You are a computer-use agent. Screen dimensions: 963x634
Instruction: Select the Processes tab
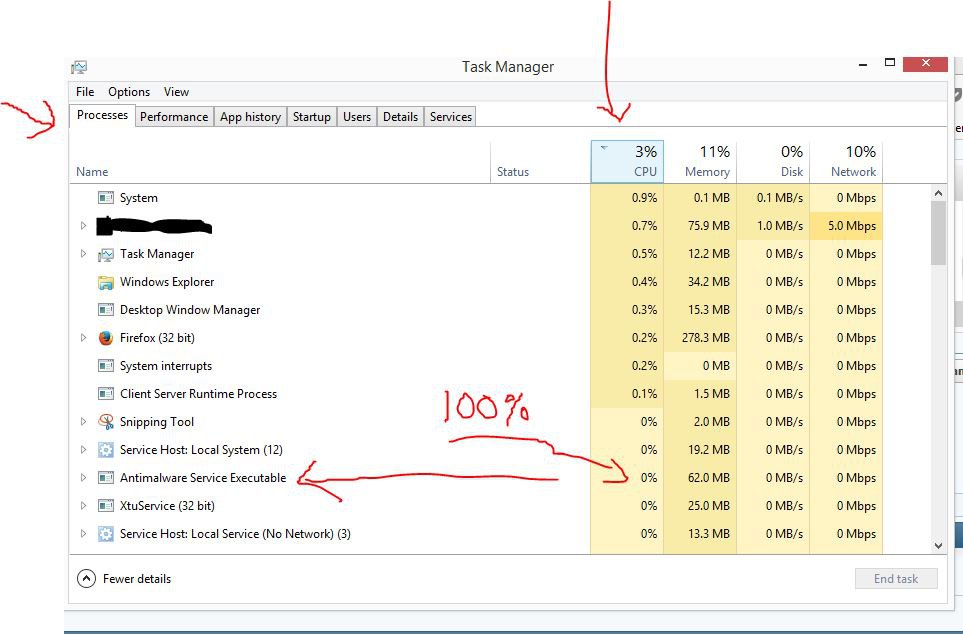tap(103, 115)
